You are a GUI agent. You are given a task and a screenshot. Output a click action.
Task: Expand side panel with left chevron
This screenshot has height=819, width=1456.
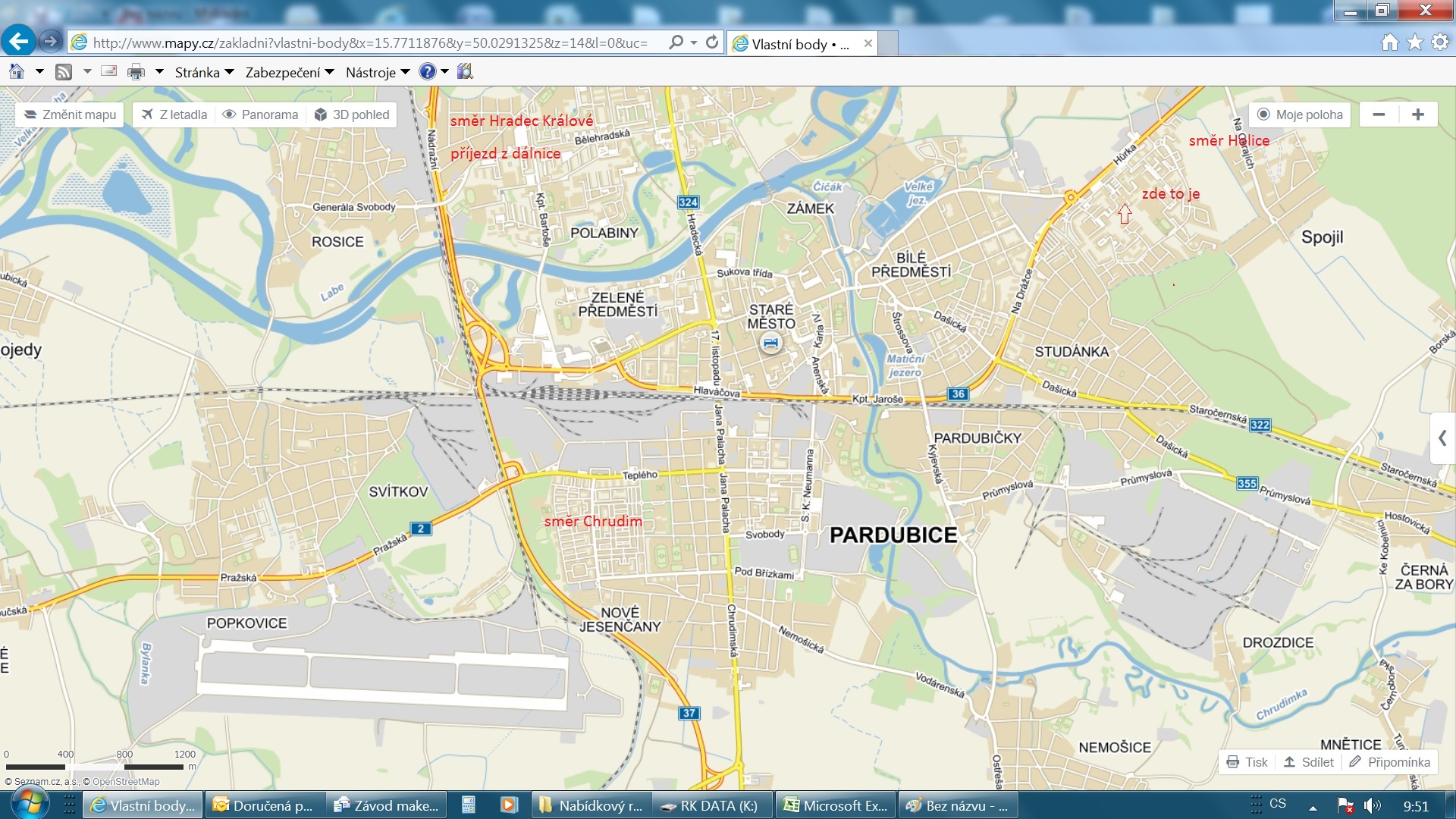click(x=1442, y=438)
